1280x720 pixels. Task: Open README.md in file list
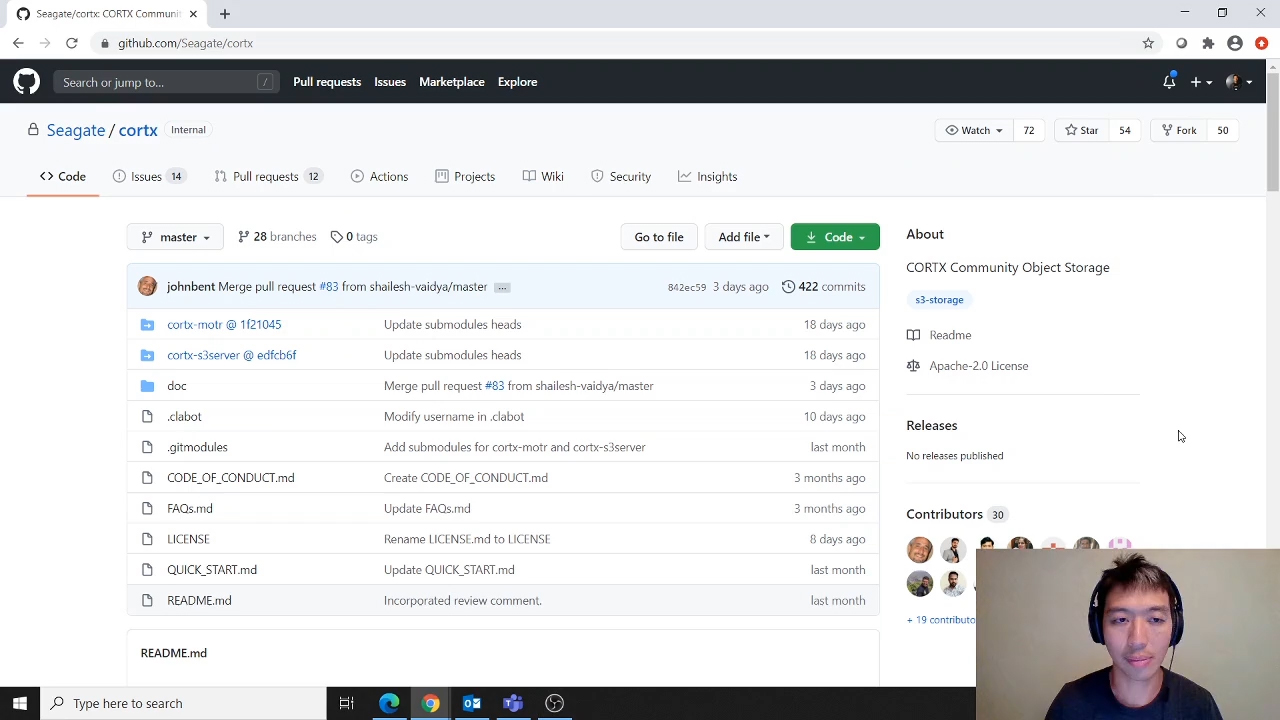(199, 600)
